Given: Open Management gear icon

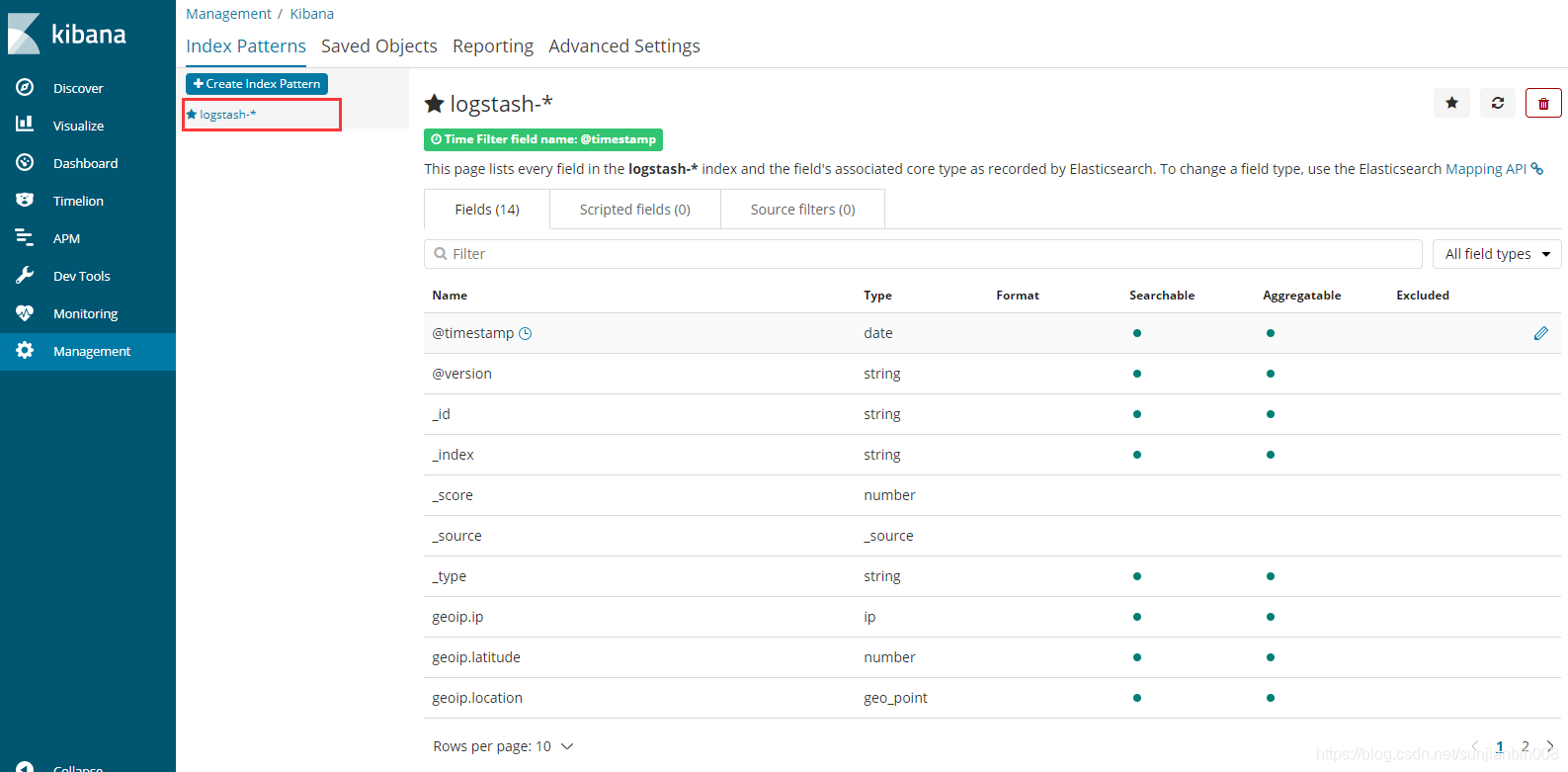Looking at the screenshot, I should click(x=25, y=350).
